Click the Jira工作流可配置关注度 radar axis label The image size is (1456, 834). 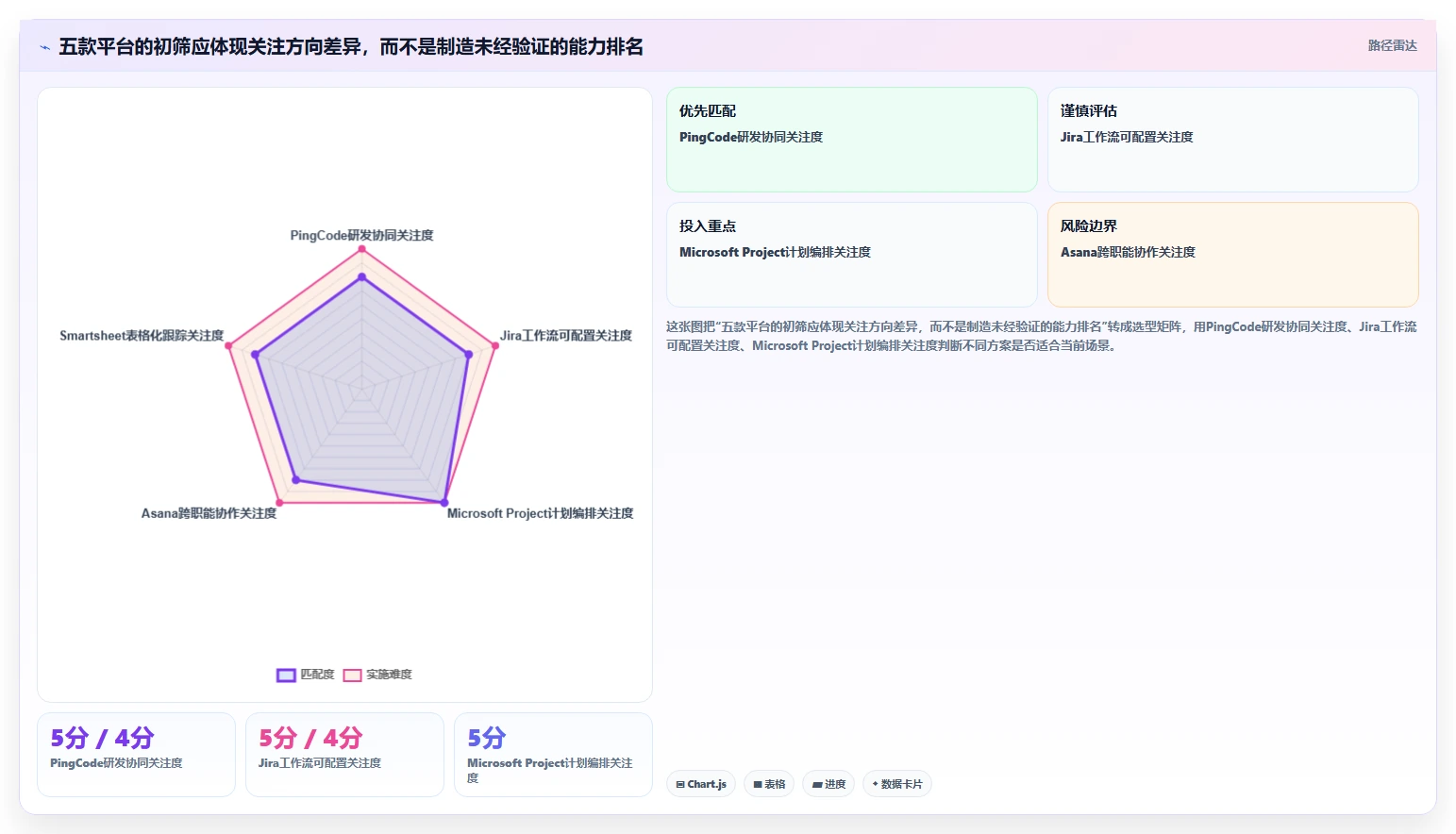point(566,335)
